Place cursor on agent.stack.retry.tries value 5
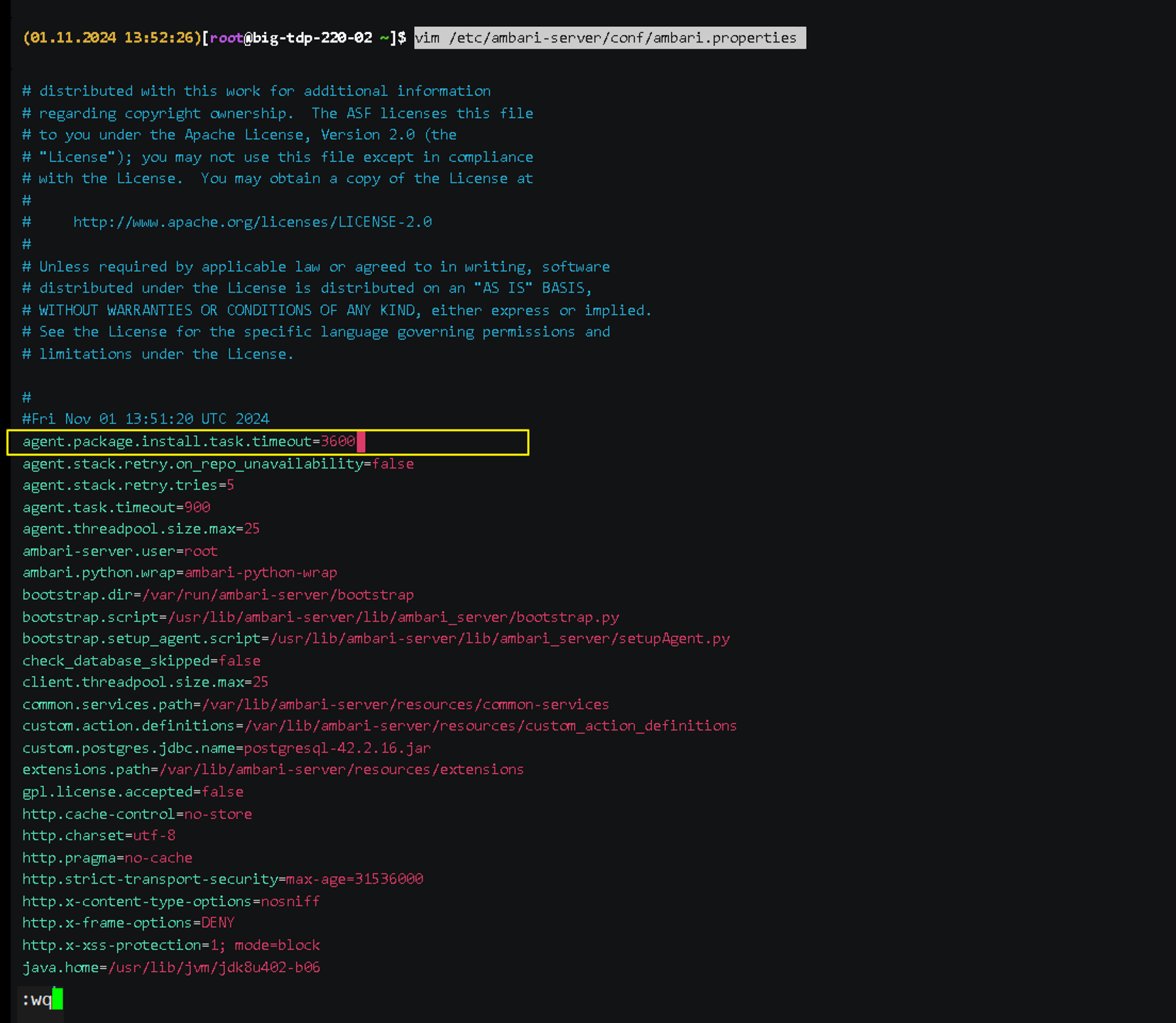The height and width of the screenshot is (1023, 1176). pyautogui.click(x=231, y=486)
